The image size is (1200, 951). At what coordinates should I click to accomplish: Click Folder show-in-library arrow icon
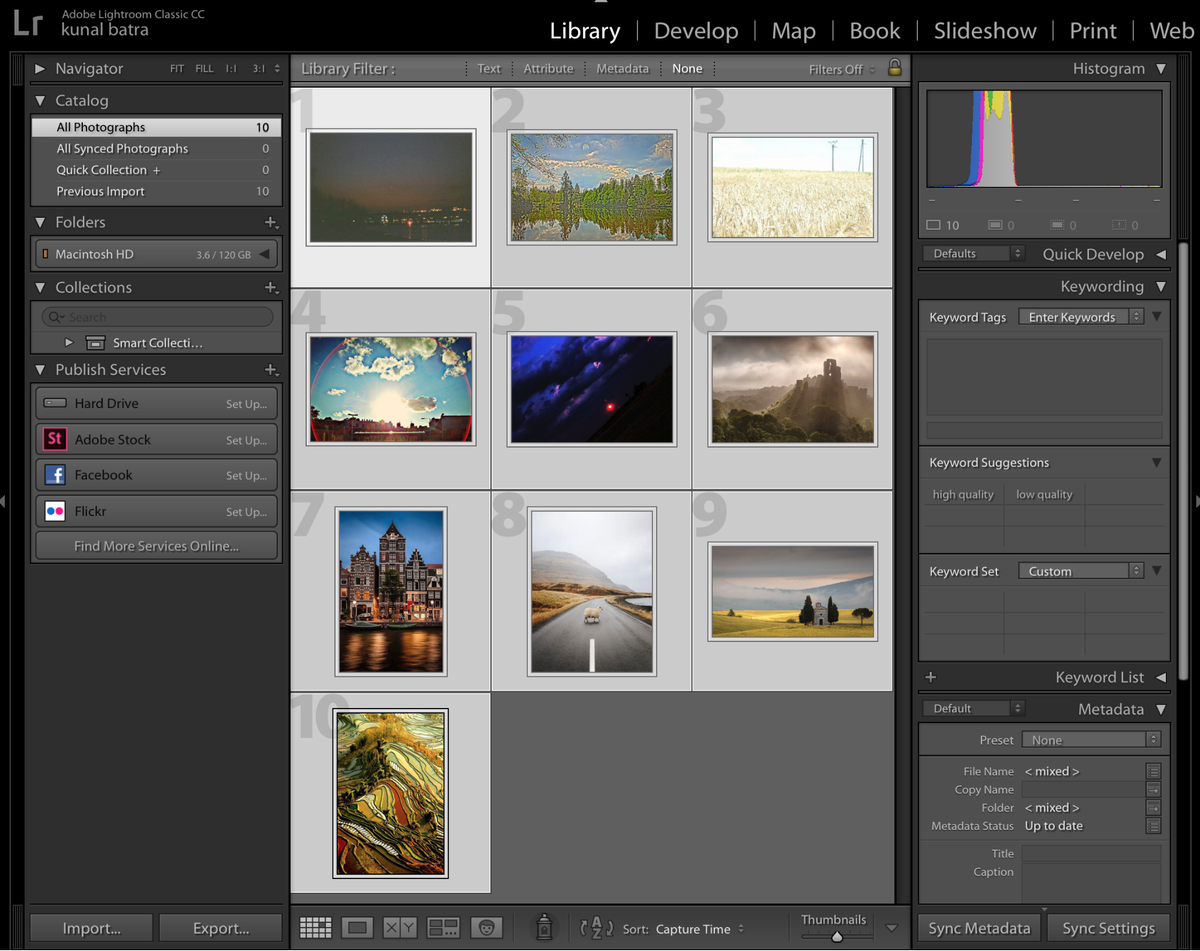[x=1153, y=807]
